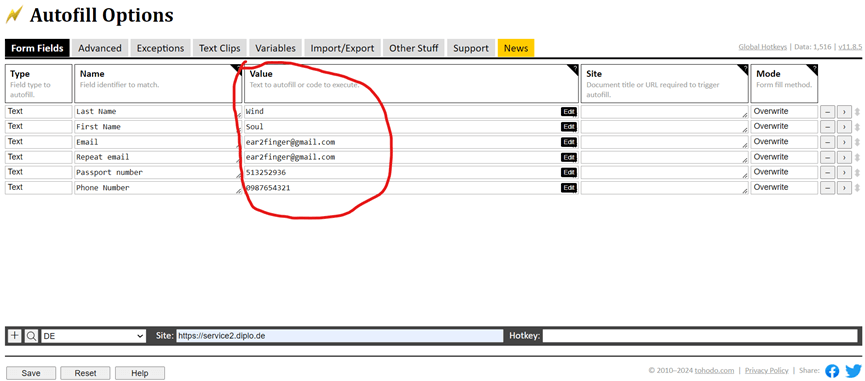Image resolution: width=865 pixels, height=381 pixels.
Task: Switch to the Advanced tab
Action: tap(100, 48)
